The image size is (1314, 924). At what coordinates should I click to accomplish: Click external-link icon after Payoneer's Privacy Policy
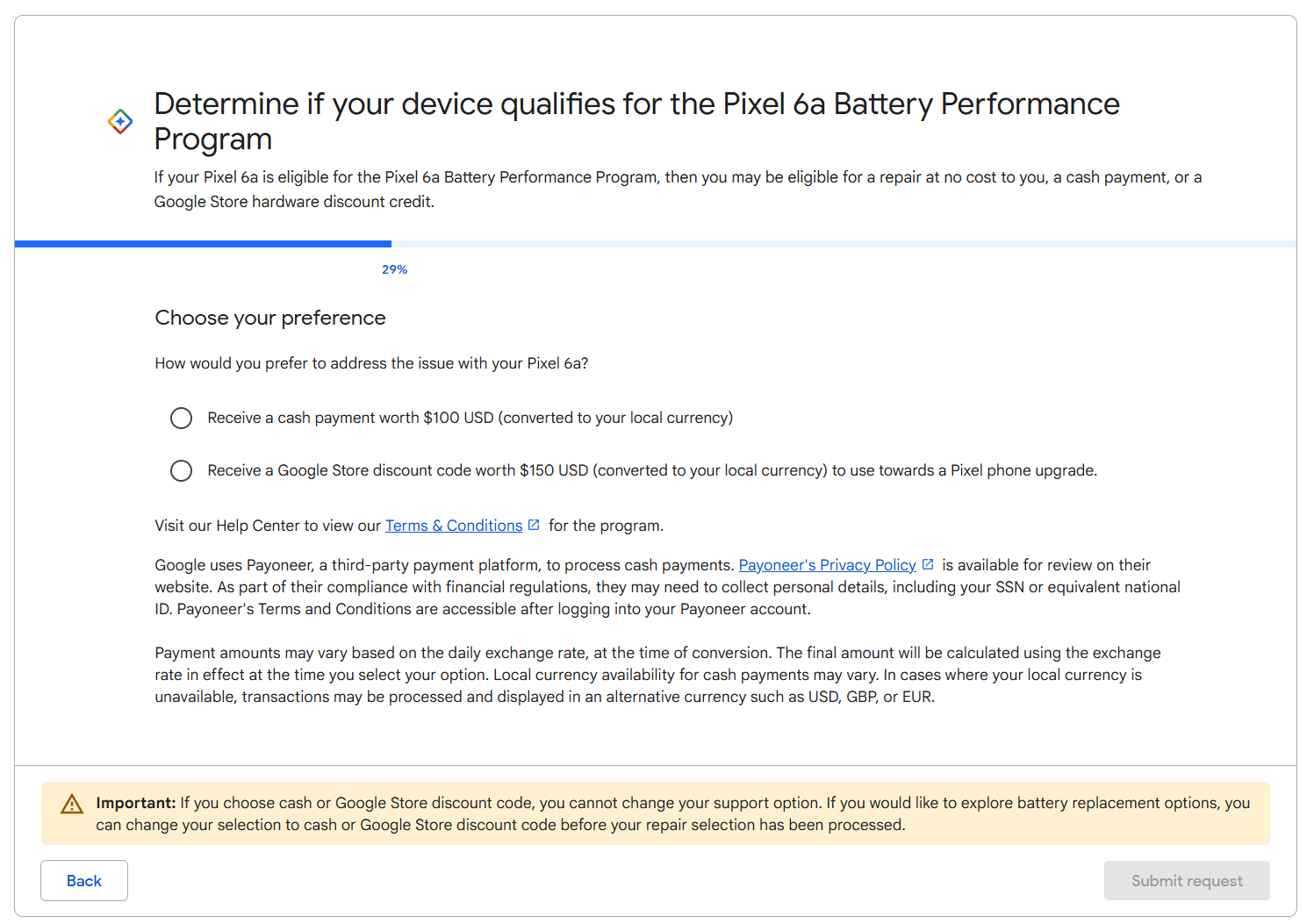(x=928, y=564)
